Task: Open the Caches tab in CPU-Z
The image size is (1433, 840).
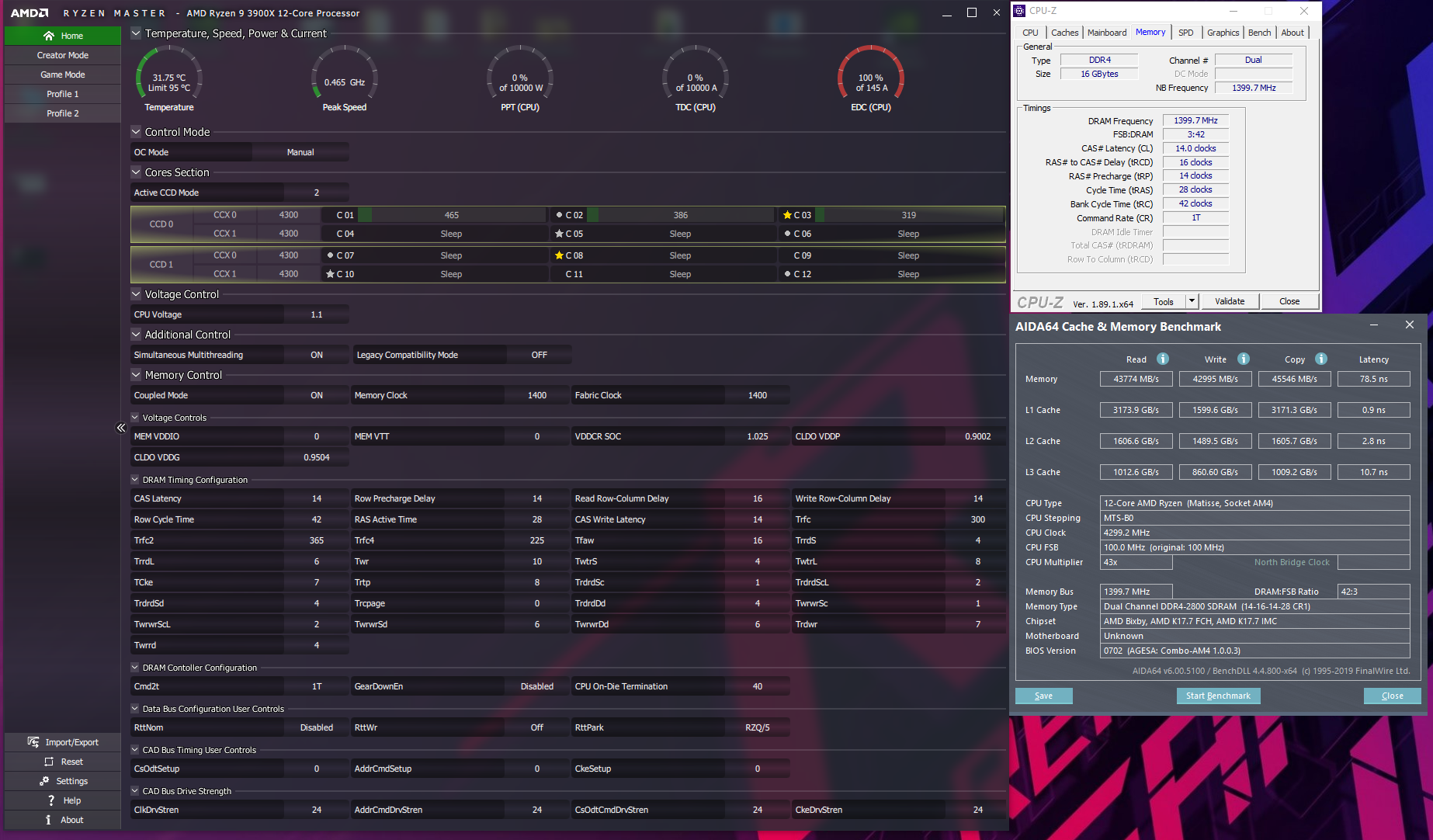Action: click(x=1064, y=33)
